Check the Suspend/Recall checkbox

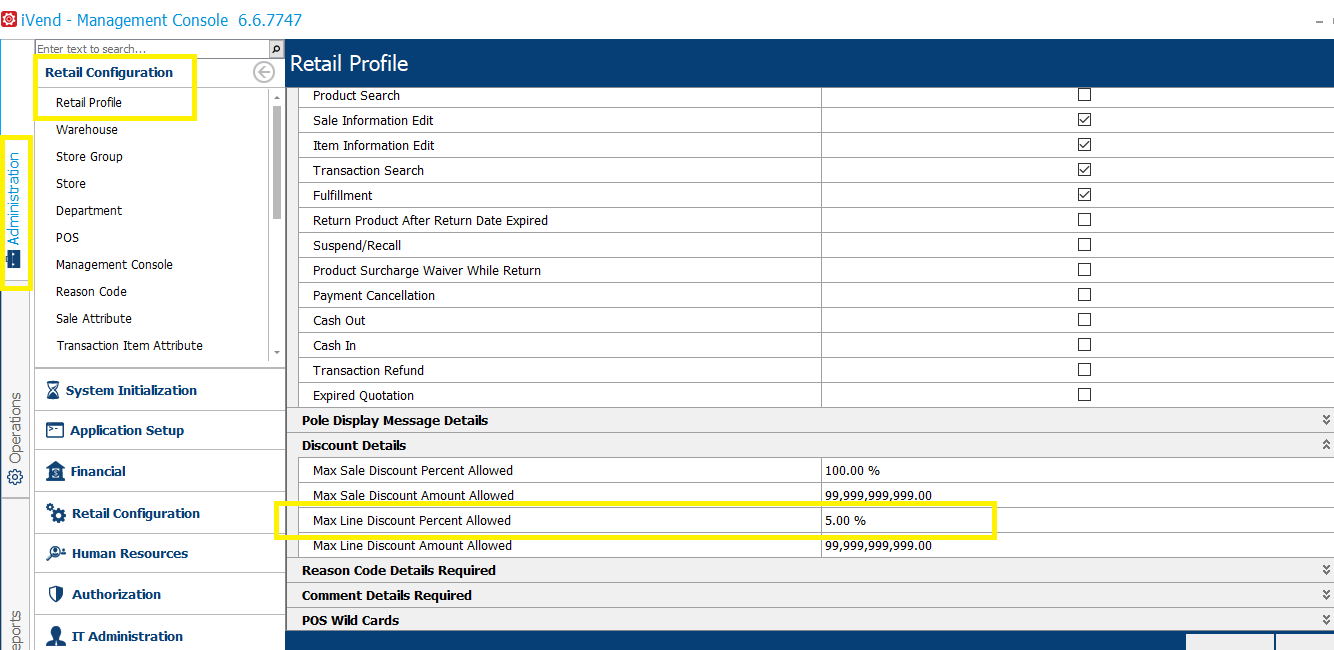(x=1084, y=245)
